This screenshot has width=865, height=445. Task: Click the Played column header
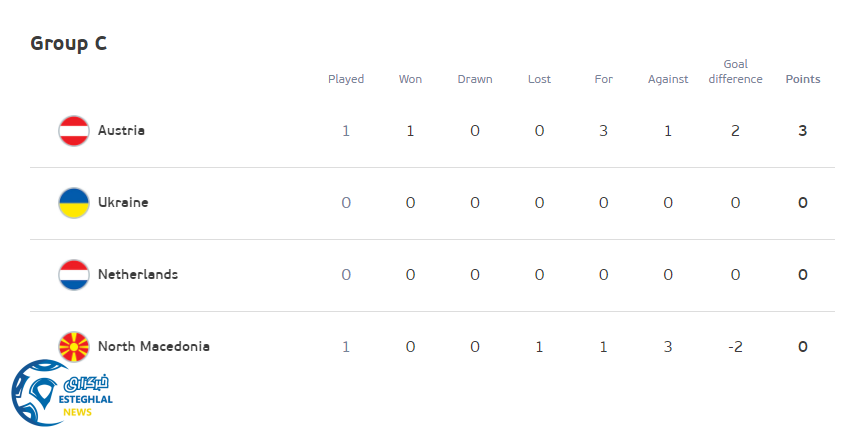coord(346,79)
